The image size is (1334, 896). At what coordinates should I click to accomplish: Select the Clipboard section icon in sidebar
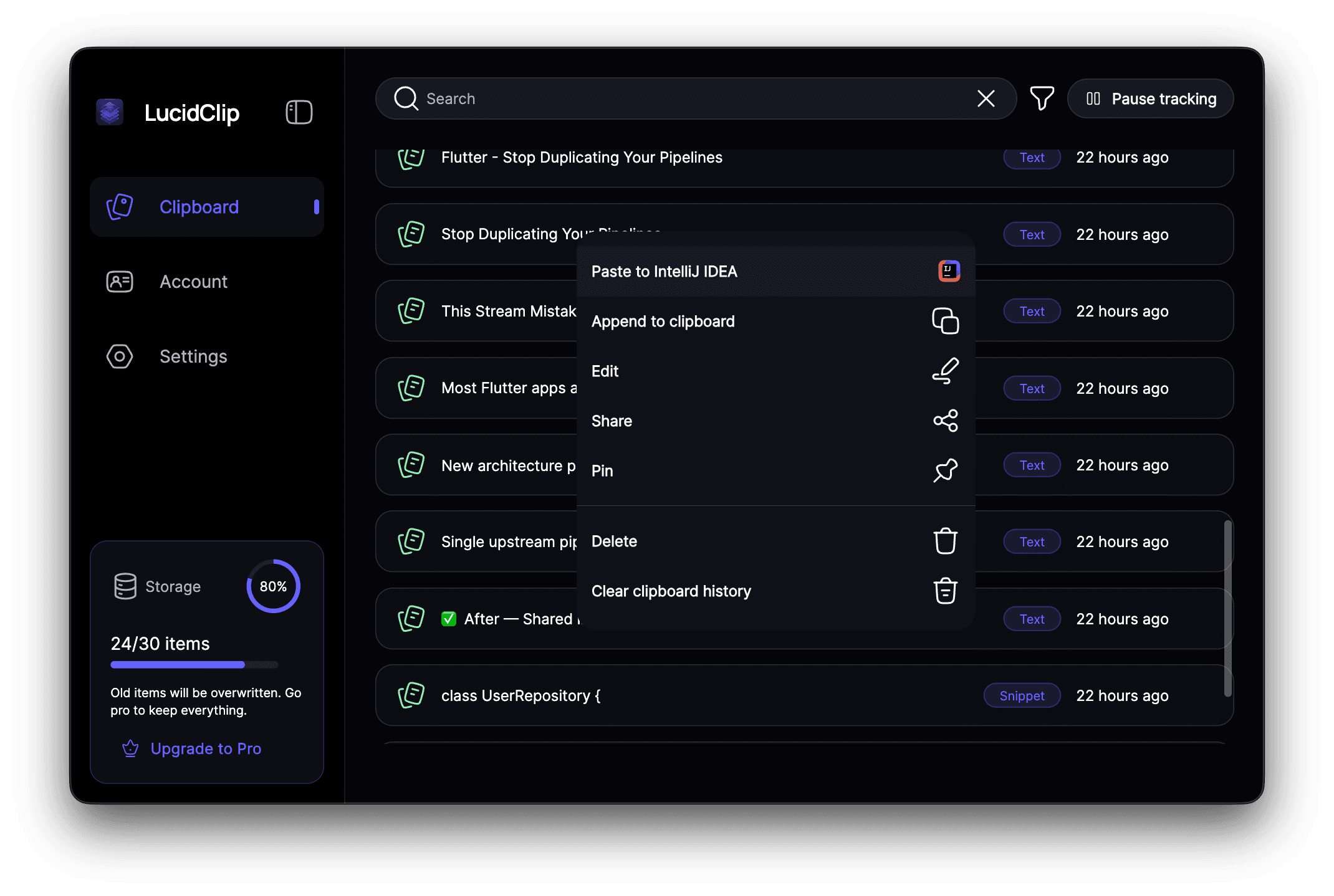pos(120,206)
